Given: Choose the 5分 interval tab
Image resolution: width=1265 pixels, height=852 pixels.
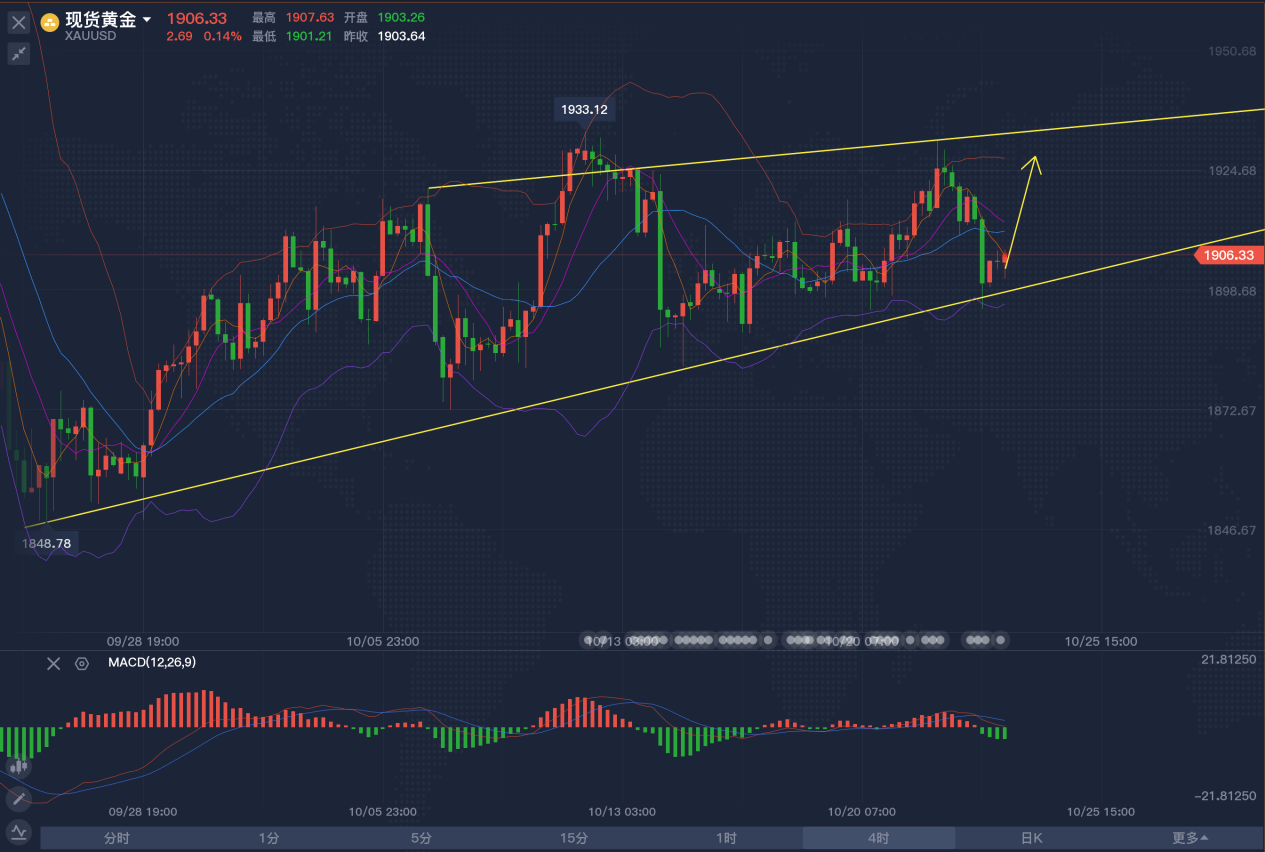Looking at the screenshot, I should 421,838.
